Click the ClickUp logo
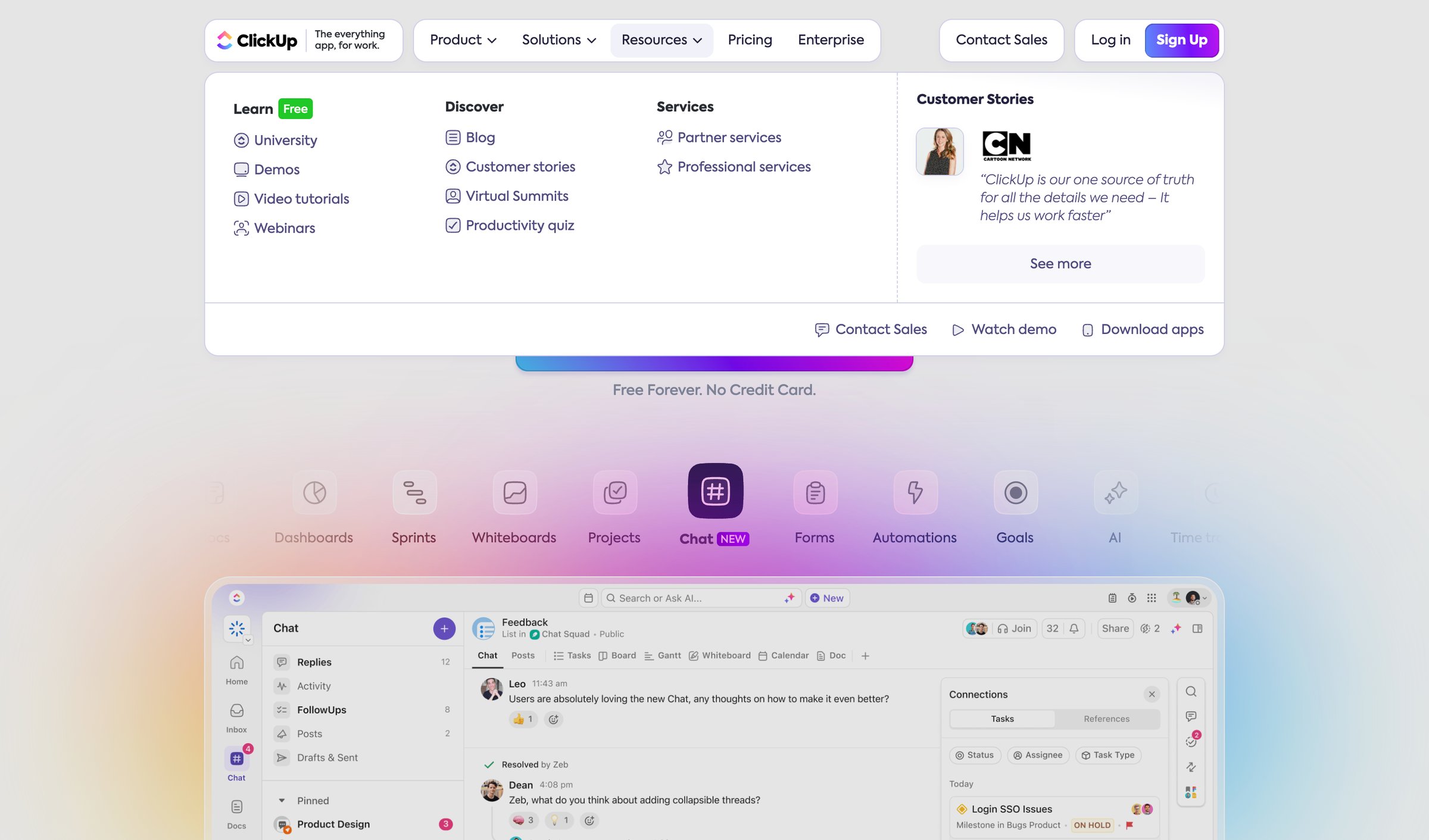Image resolution: width=1429 pixels, height=840 pixels. coord(257,40)
